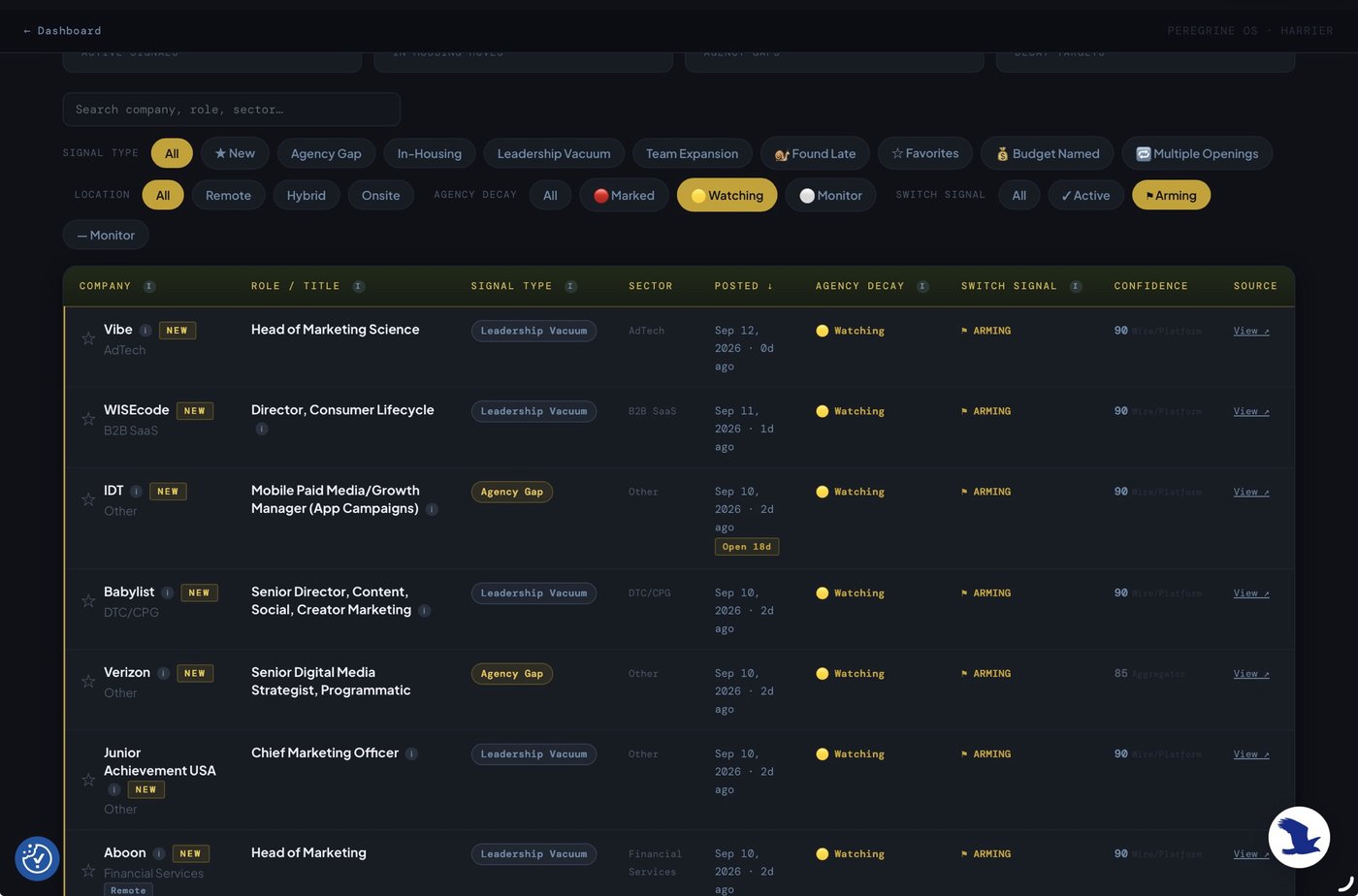Go back to Dashboard
Screen dimensions: 1358x896
[x=62, y=31]
